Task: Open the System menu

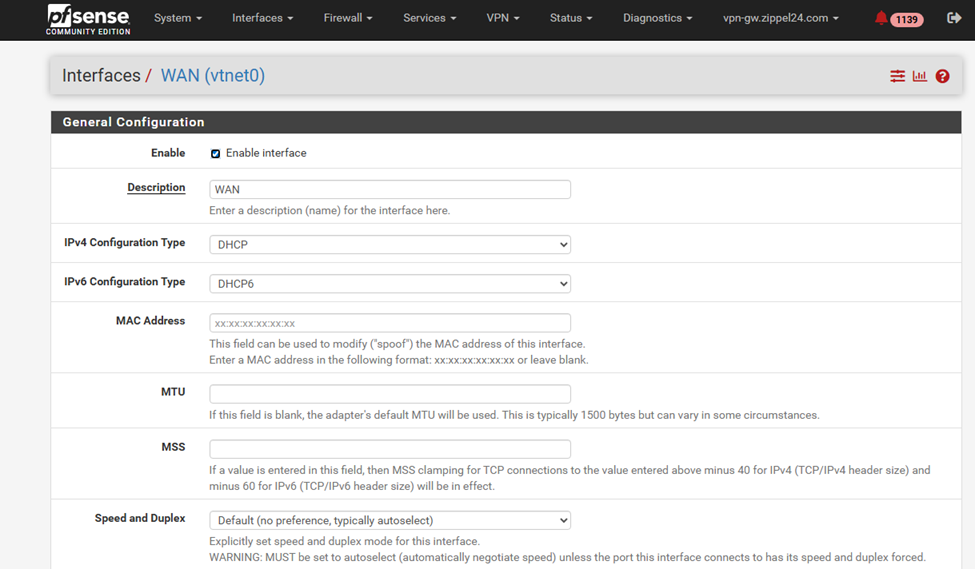Action: pos(177,18)
